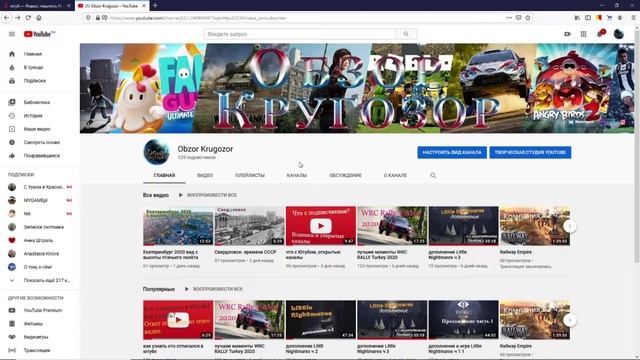Open the YouTube hamburger guide menu
This screenshot has height=360, width=640.
12,34
